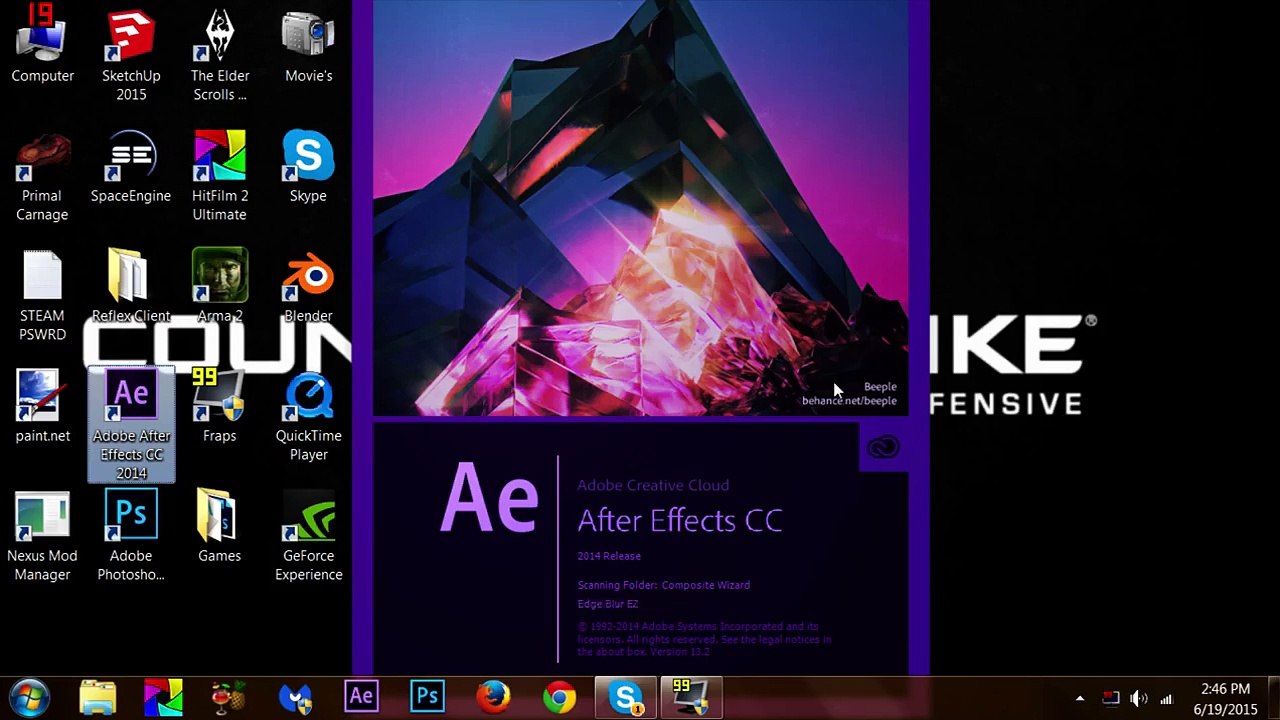This screenshot has width=1280, height=720.
Task: Click the HitFilm icon in the taskbar
Action: click(x=163, y=697)
